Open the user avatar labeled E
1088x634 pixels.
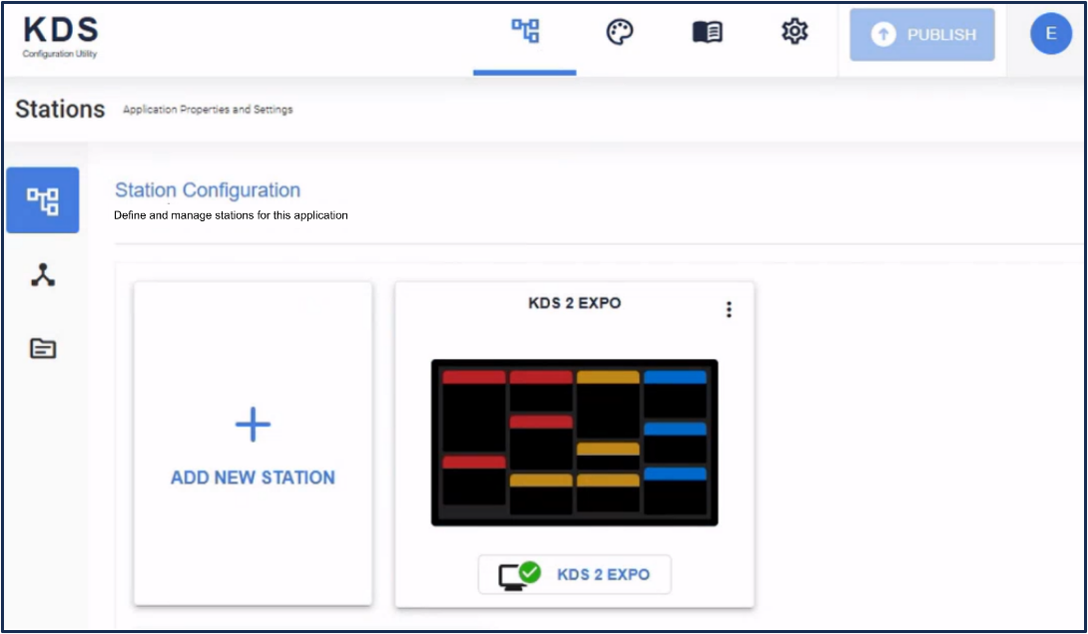(x=1051, y=33)
